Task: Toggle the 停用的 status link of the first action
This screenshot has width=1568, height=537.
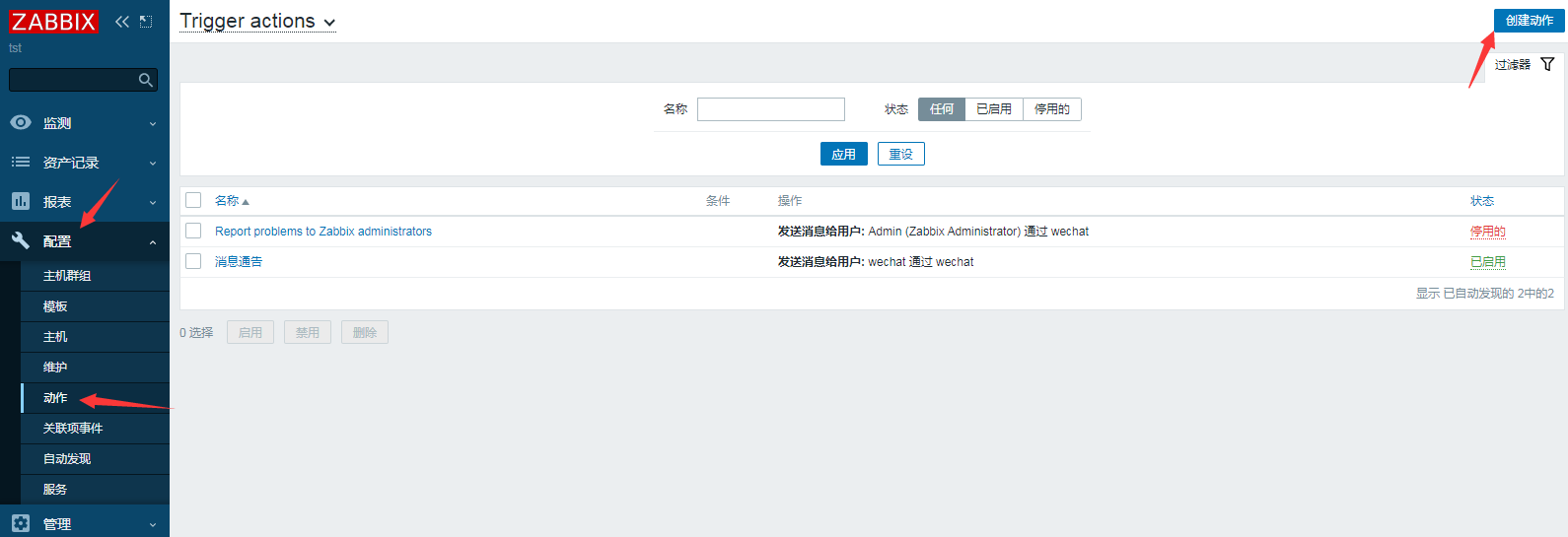Action: point(1488,232)
